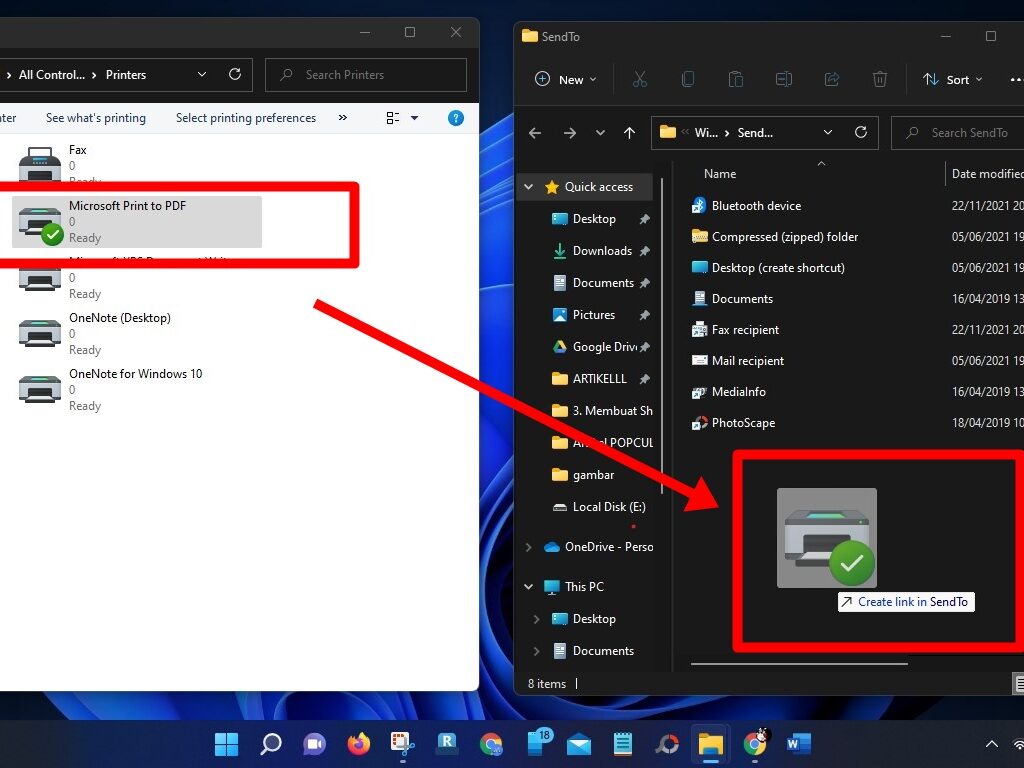Copy using the Copy icon in the toolbar
This screenshot has width=1024, height=768.
tap(687, 79)
